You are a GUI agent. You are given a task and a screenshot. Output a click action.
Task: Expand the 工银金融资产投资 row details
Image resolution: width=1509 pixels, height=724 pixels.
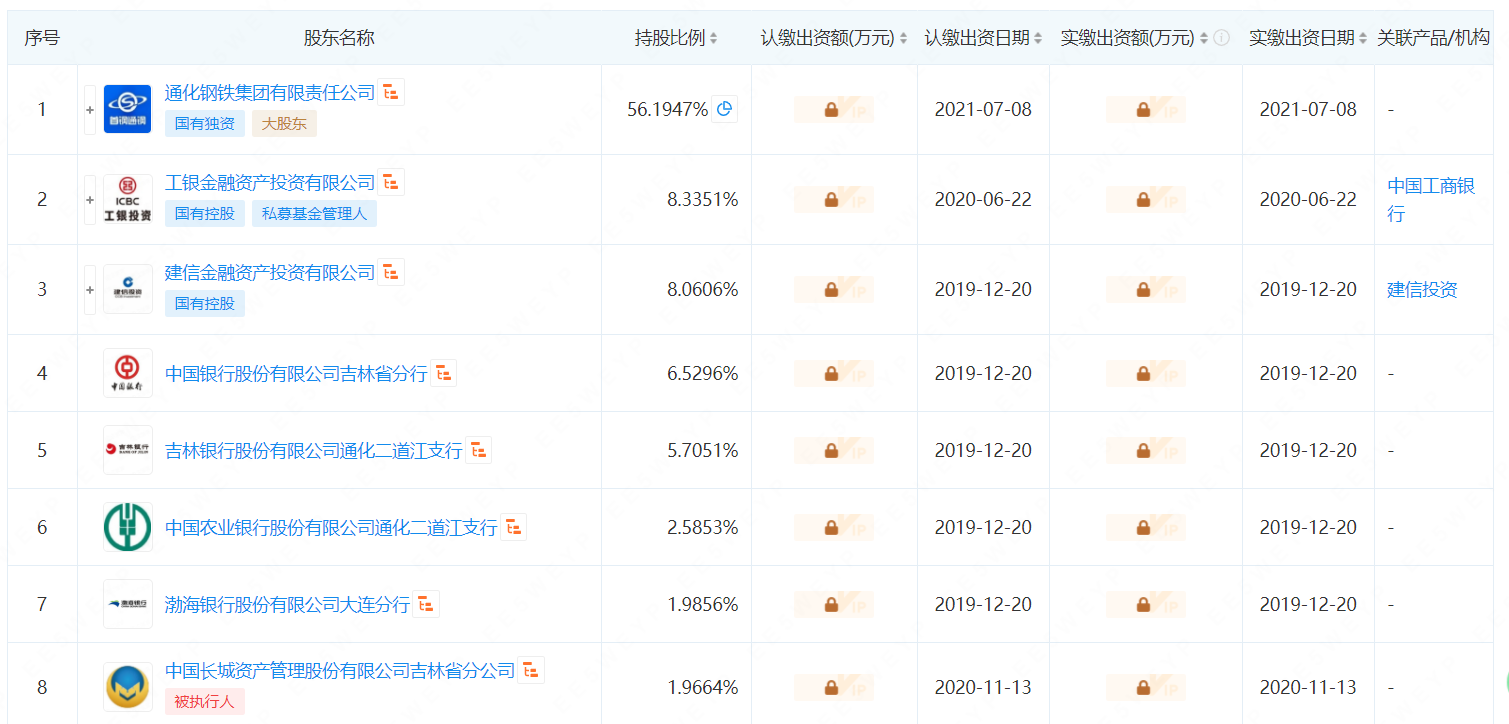(x=90, y=200)
